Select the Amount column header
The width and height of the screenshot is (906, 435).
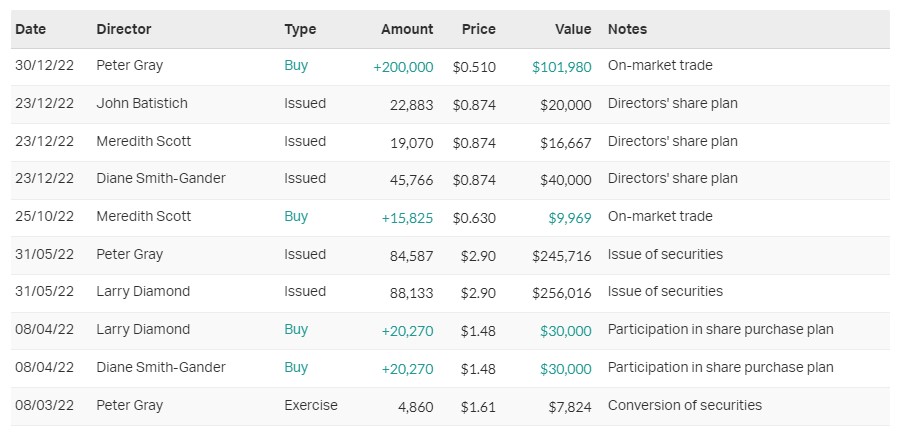[x=407, y=29]
